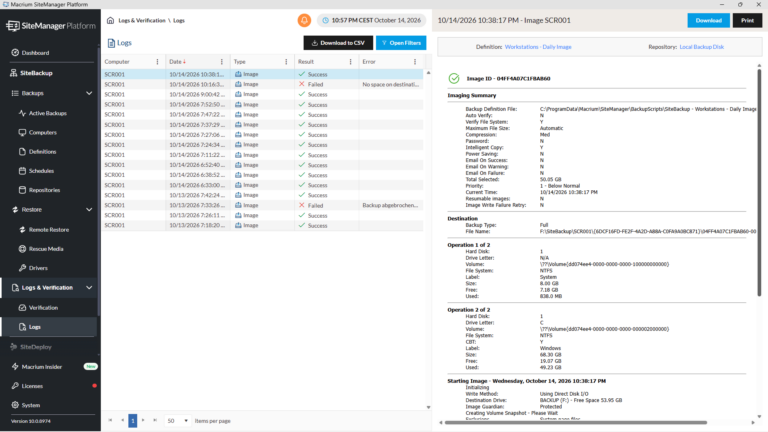
Task: Open Type column menu
Action: point(286,62)
